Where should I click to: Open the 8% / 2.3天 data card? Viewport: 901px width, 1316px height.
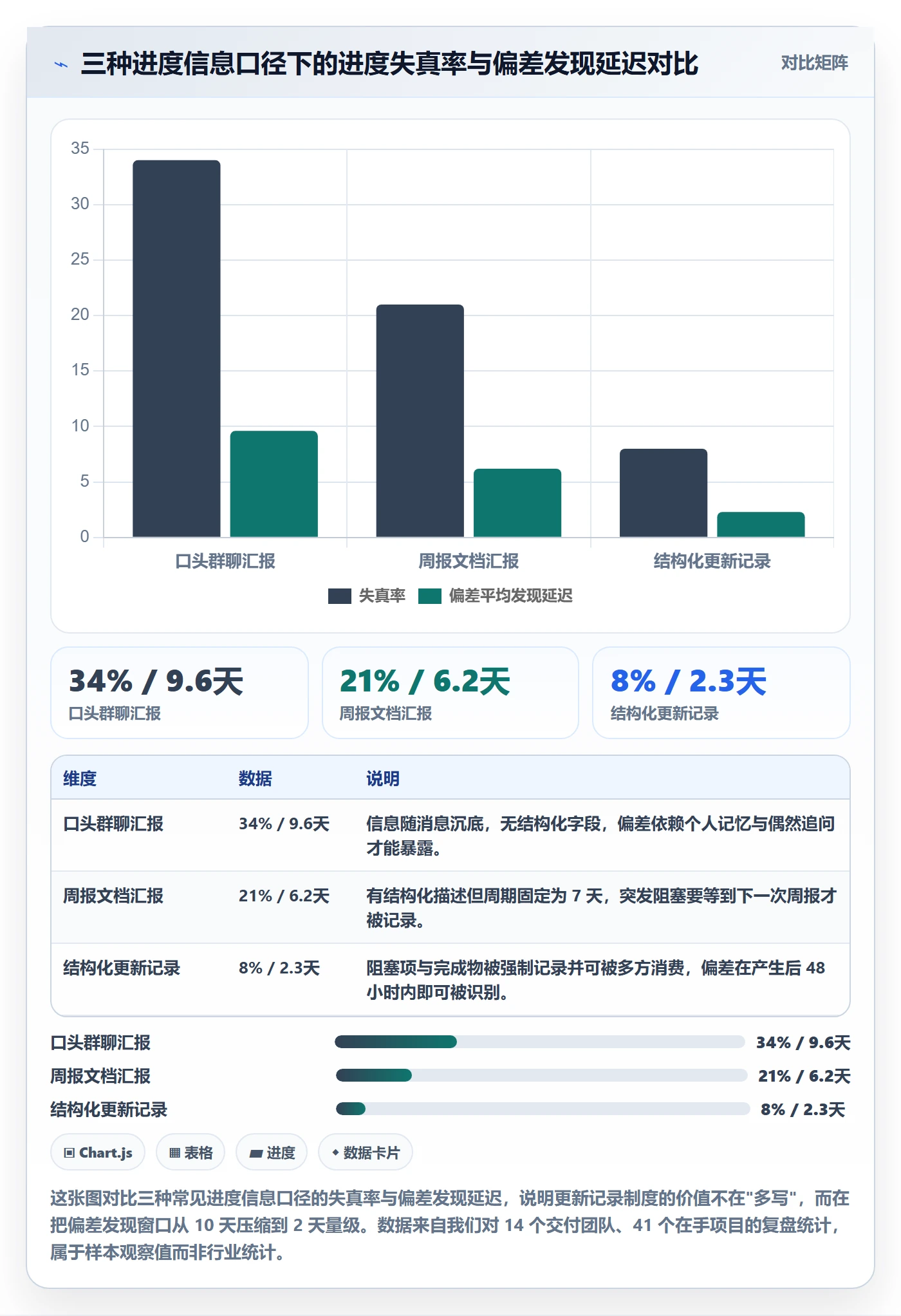coord(721,693)
